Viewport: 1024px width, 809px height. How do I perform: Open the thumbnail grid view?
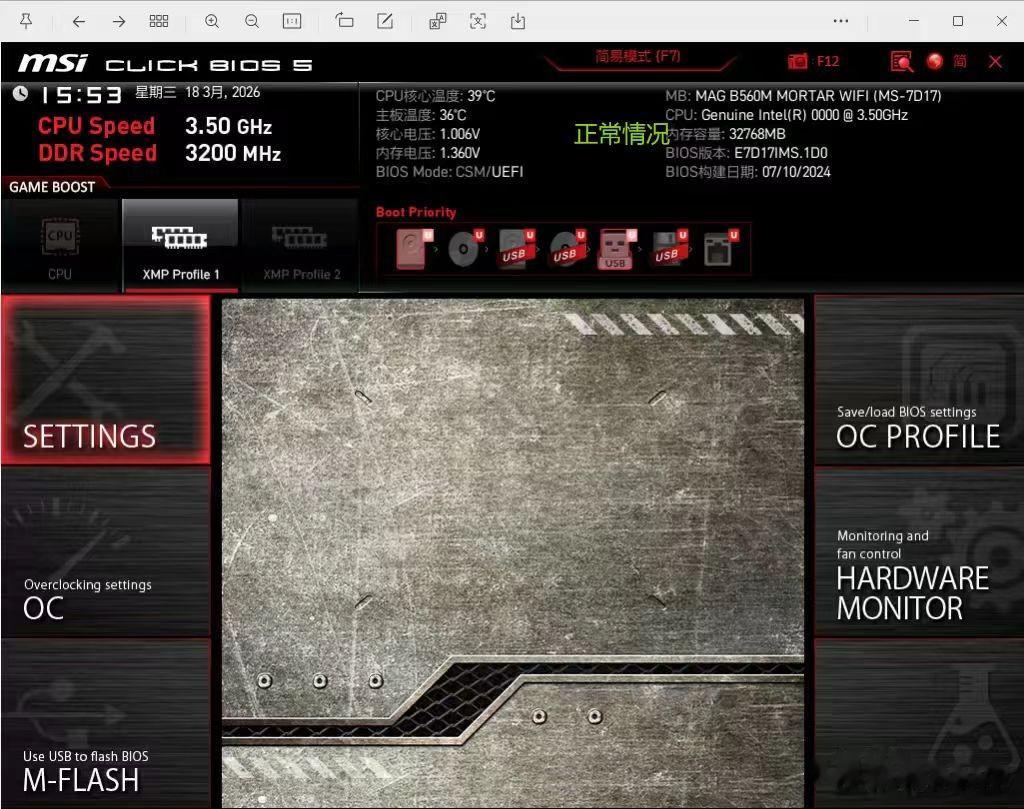pyautogui.click(x=159, y=22)
